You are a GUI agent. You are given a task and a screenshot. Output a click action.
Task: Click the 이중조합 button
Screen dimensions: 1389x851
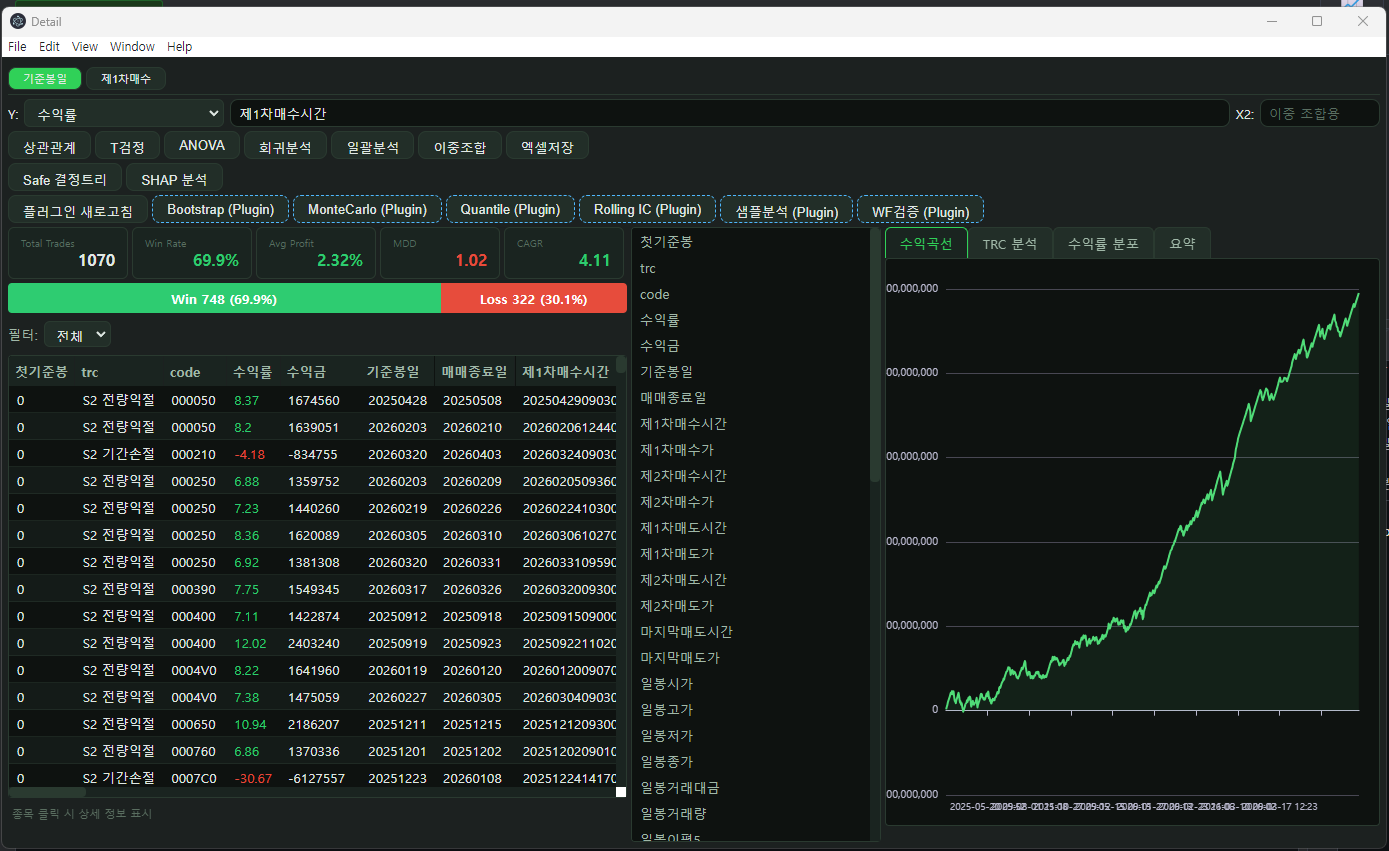coord(460,147)
